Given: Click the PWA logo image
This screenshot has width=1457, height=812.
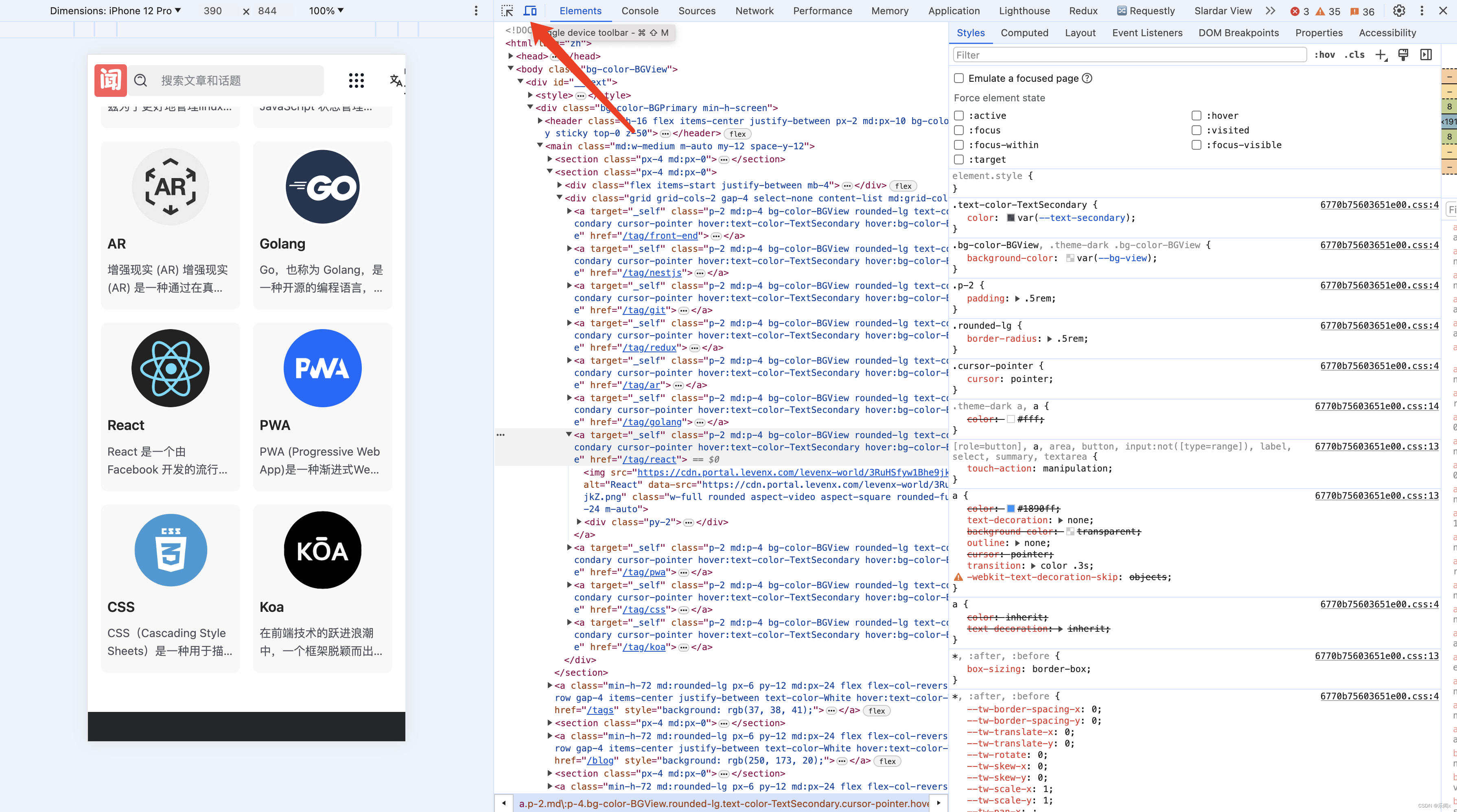Looking at the screenshot, I should (x=322, y=368).
